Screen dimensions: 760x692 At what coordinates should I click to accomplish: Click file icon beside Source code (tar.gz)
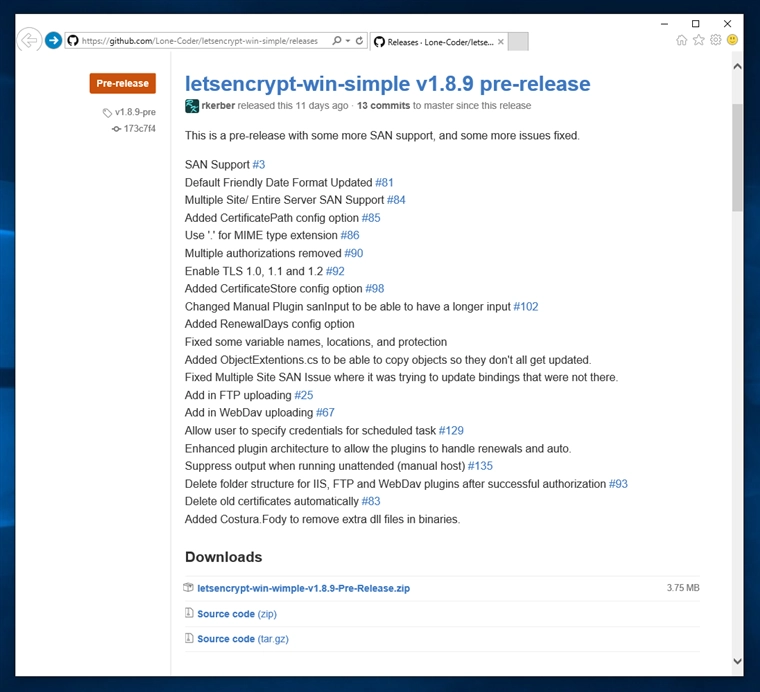189,638
